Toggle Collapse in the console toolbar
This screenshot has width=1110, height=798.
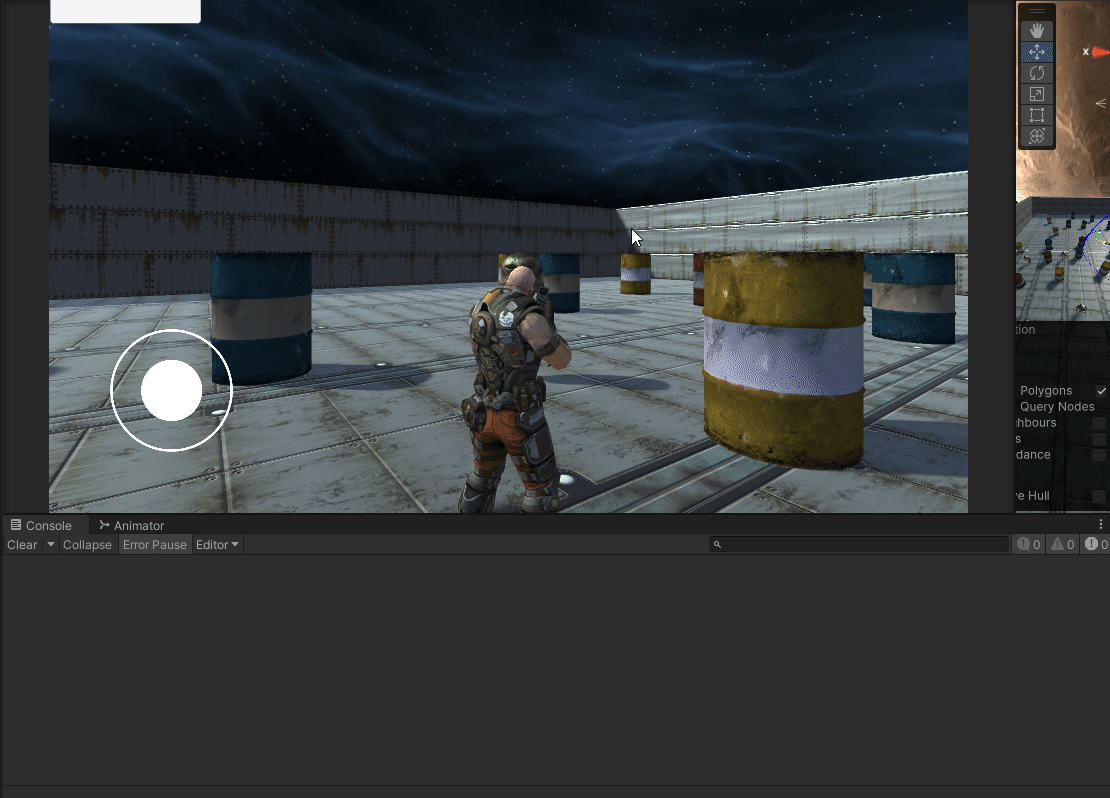tap(87, 545)
